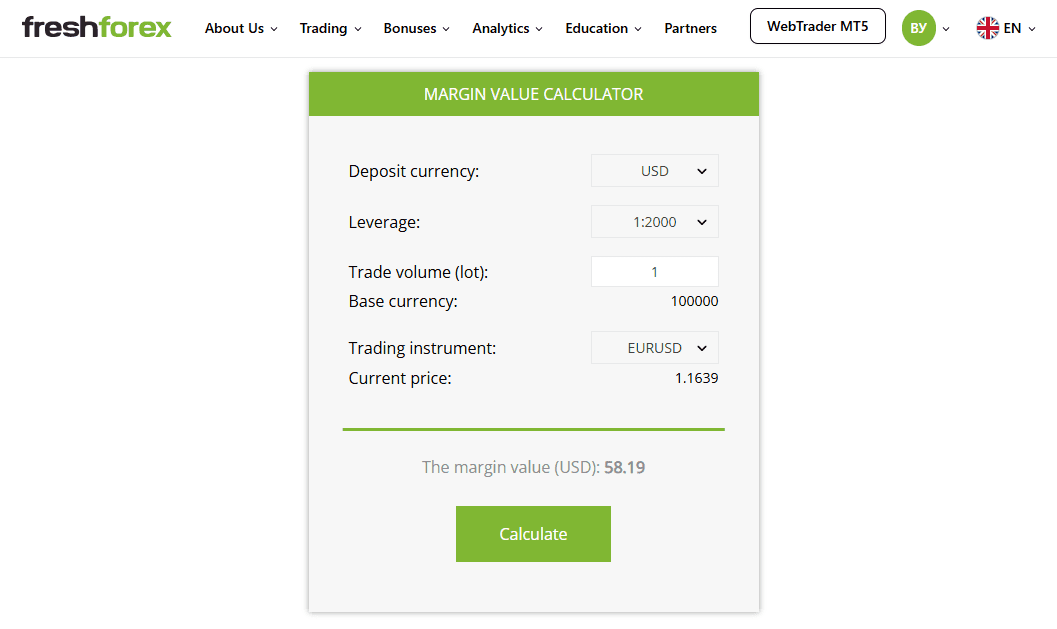Viewport: 1057px width, 629px height.
Task: Click the green BY account avatar
Action: [918, 28]
